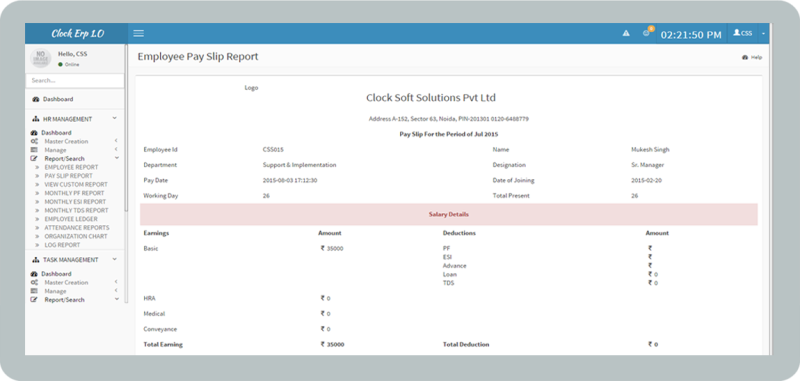The height and width of the screenshot is (381, 800).
Task: Open the warning triangle alerts icon
Action: (x=626, y=34)
